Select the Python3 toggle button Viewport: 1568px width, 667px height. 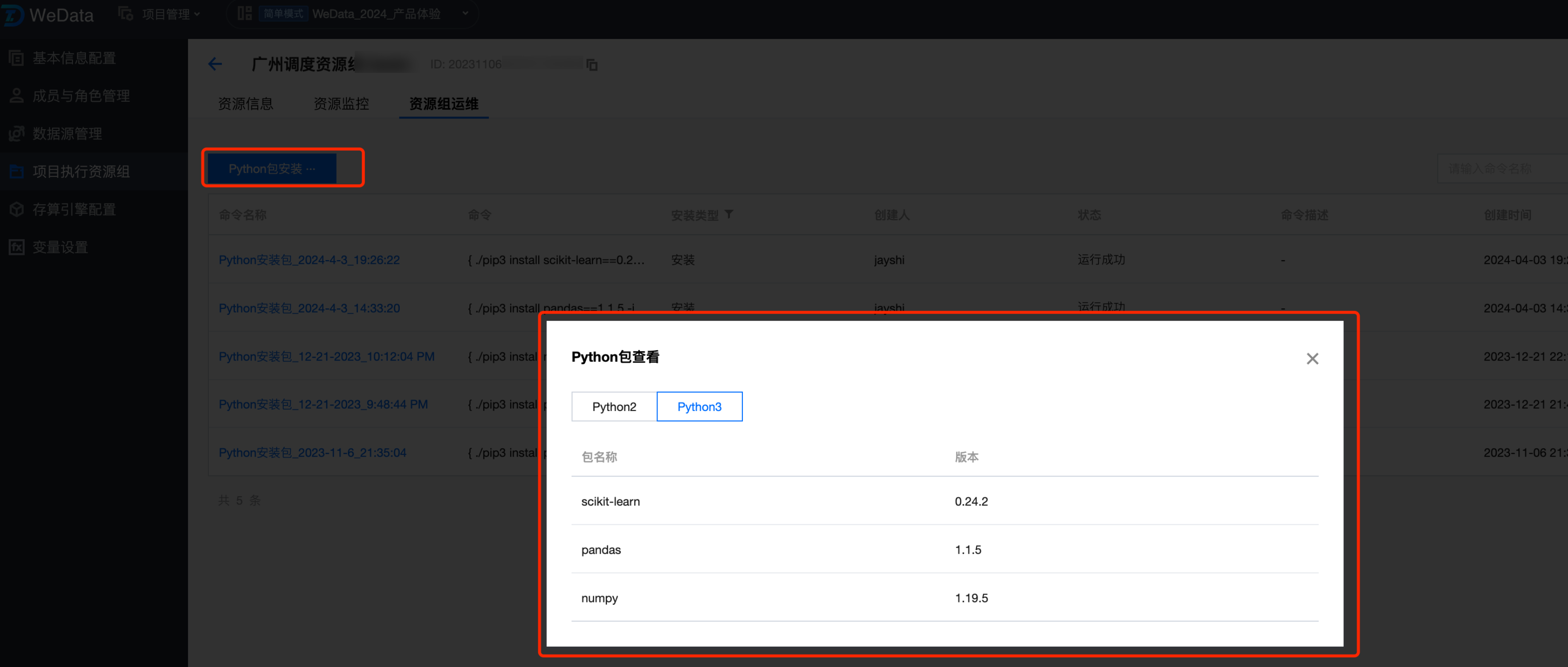coord(699,406)
